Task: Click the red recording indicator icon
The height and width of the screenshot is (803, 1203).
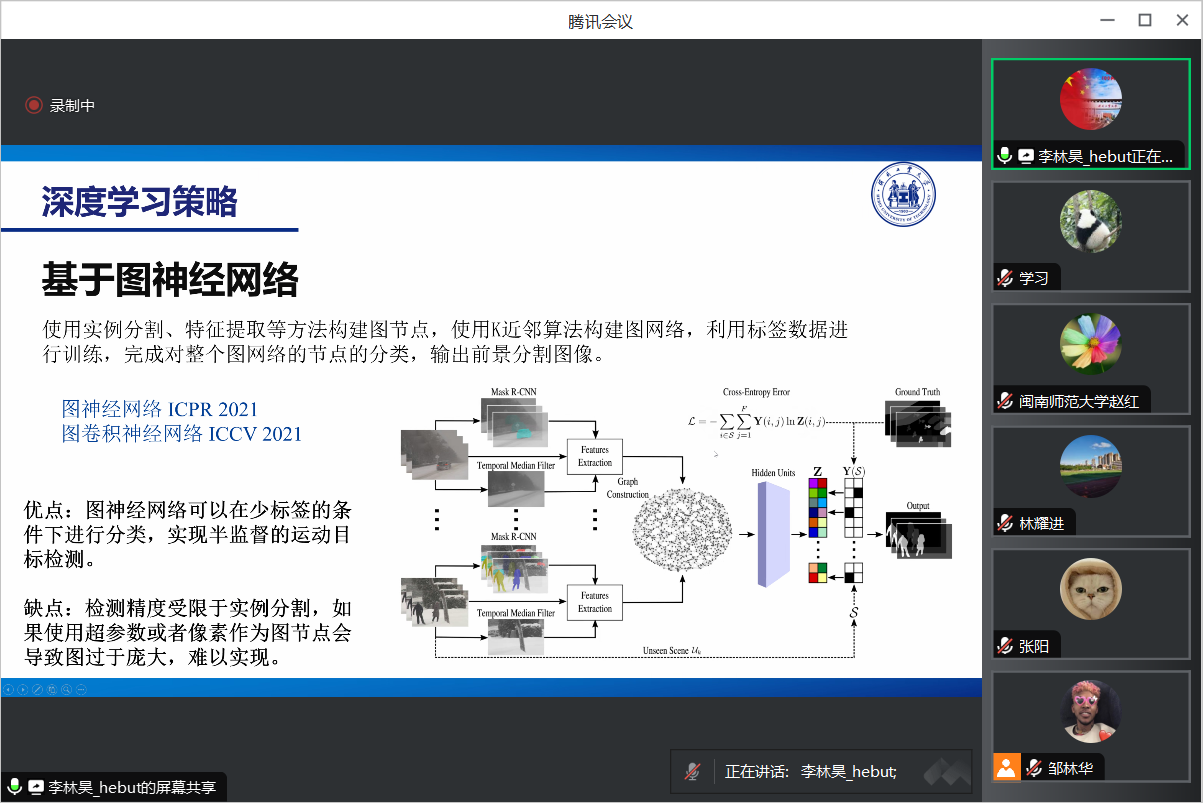Action: coord(34,105)
